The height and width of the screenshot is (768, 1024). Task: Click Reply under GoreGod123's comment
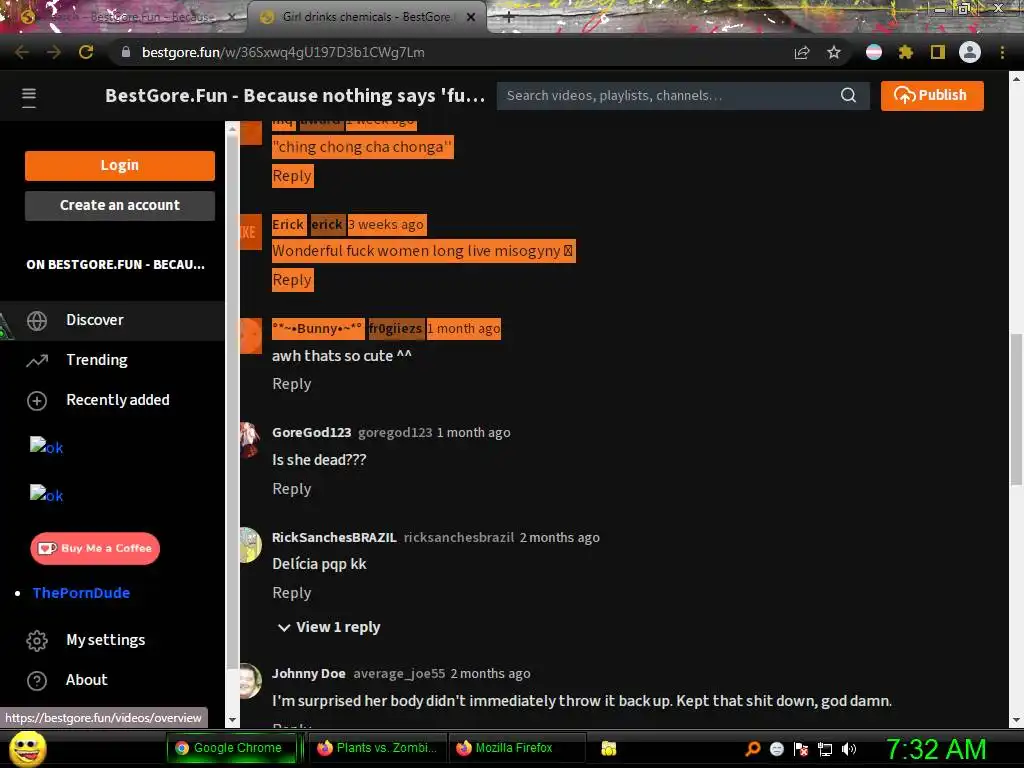[x=291, y=488]
